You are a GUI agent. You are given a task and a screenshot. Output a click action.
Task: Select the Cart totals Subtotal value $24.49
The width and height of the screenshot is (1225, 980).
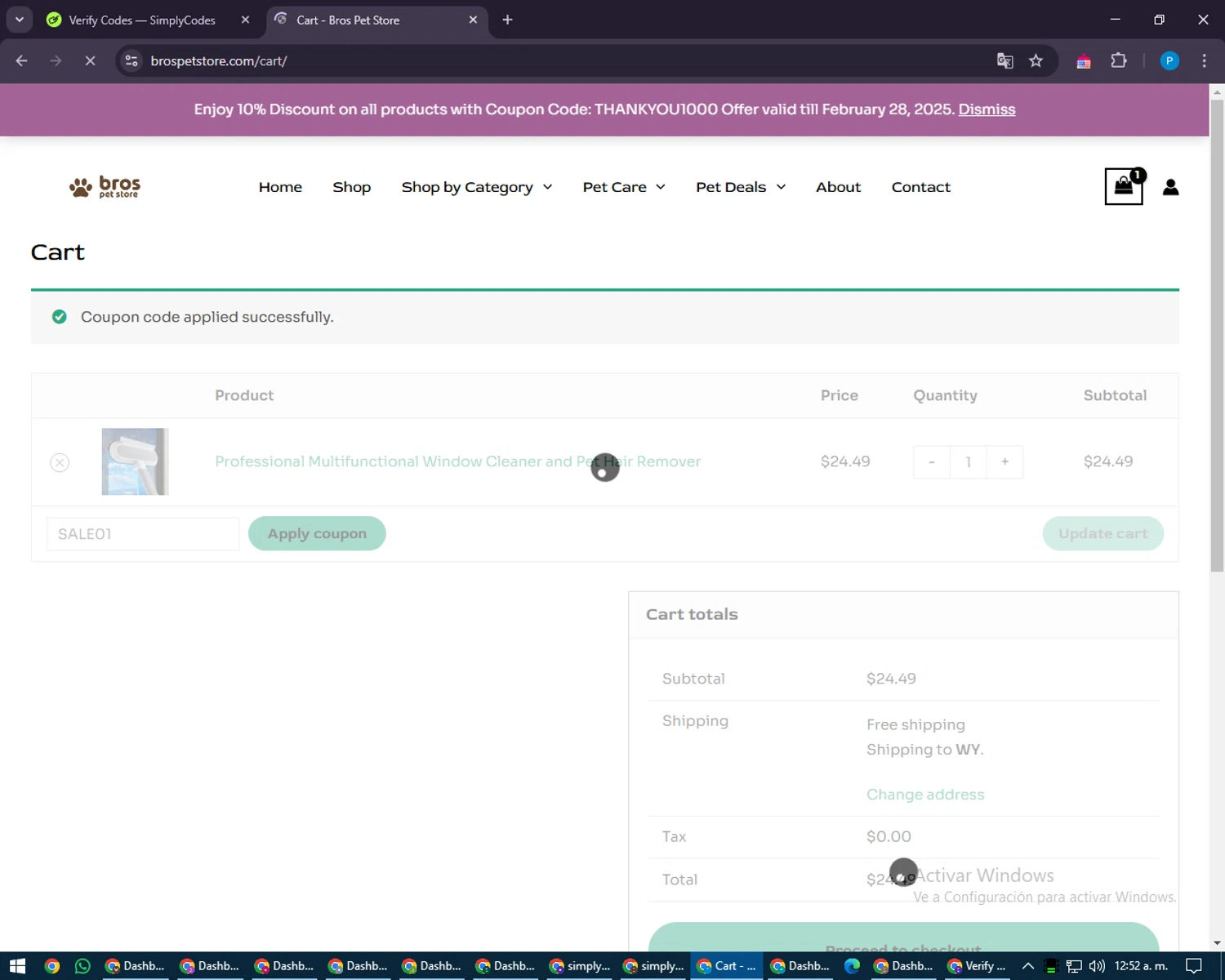891,679
